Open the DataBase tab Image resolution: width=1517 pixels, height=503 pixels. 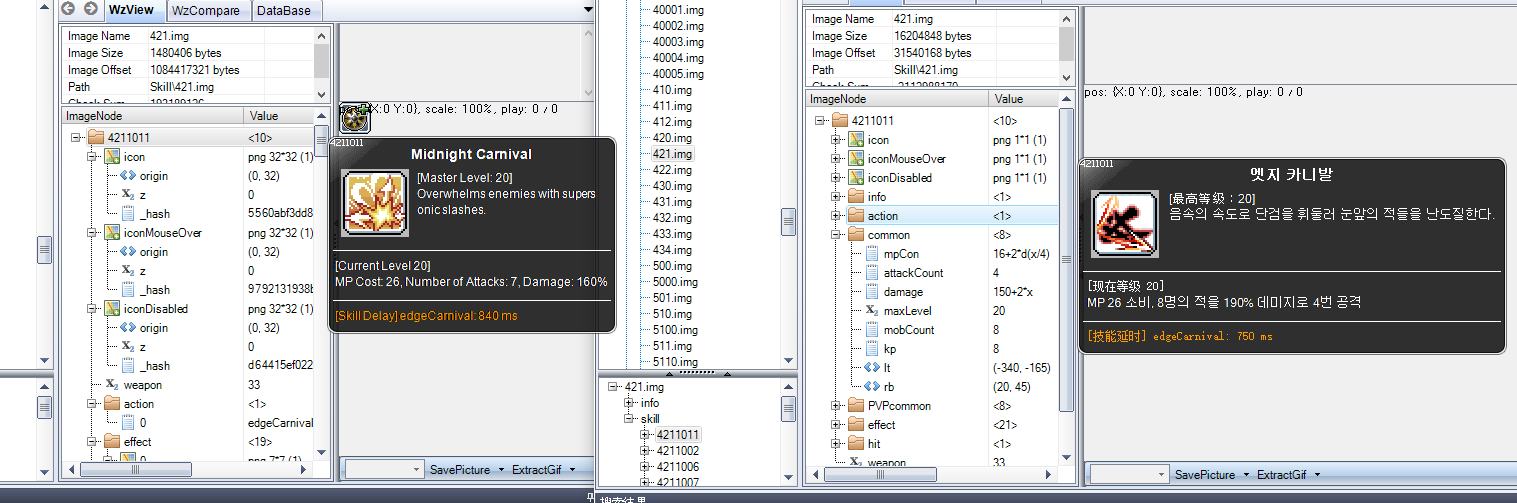coord(285,11)
